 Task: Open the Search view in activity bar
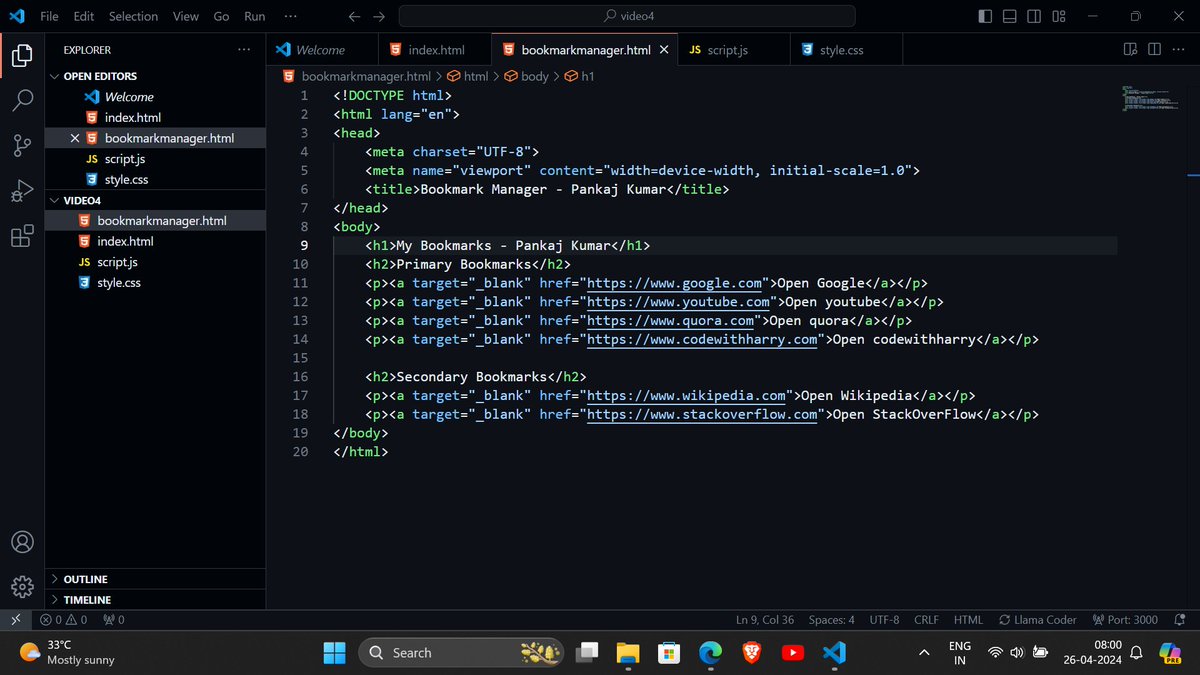(x=22, y=100)
